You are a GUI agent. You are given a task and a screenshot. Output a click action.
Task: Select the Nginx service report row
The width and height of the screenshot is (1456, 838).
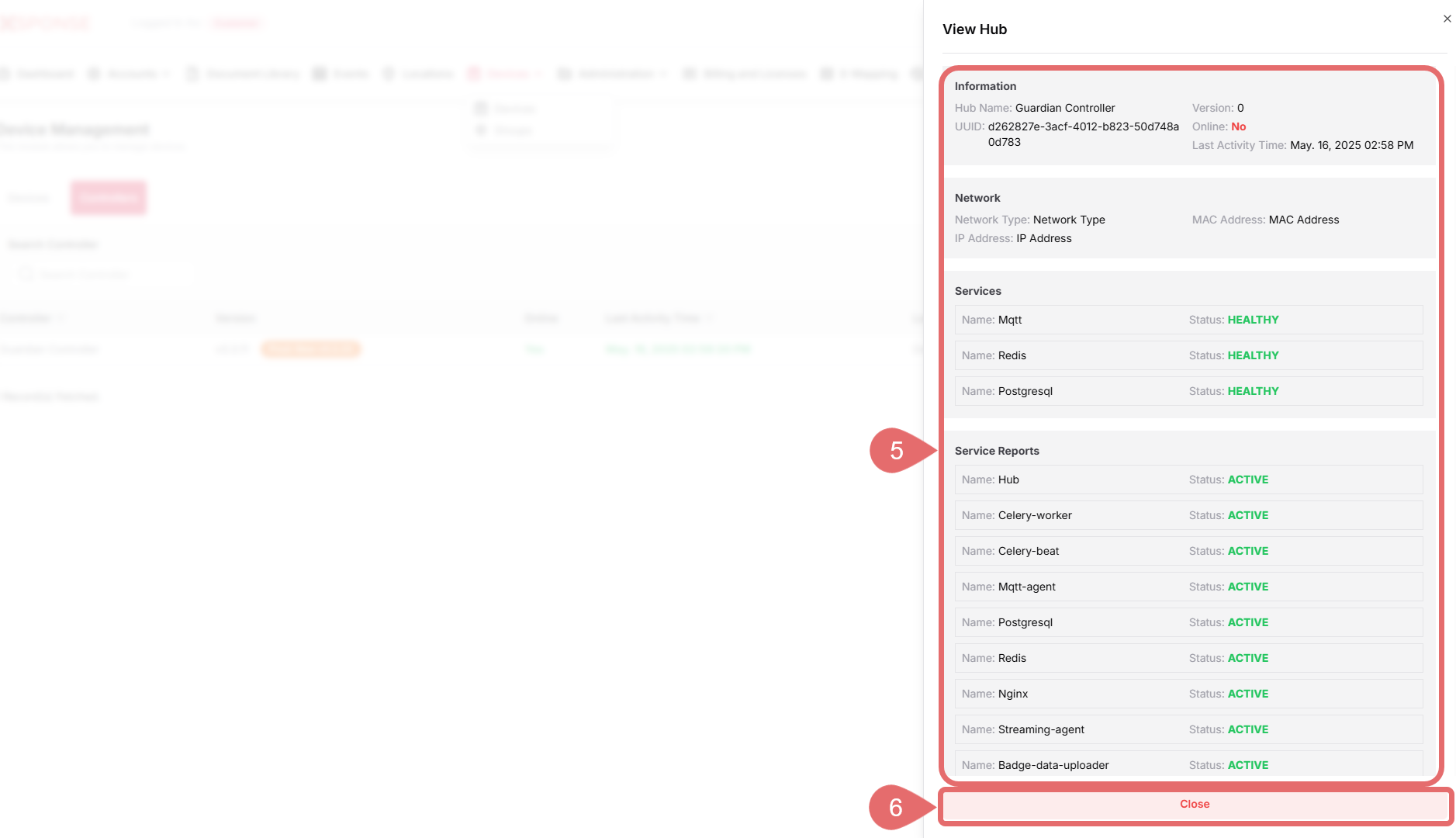(x=1188, y=694)
